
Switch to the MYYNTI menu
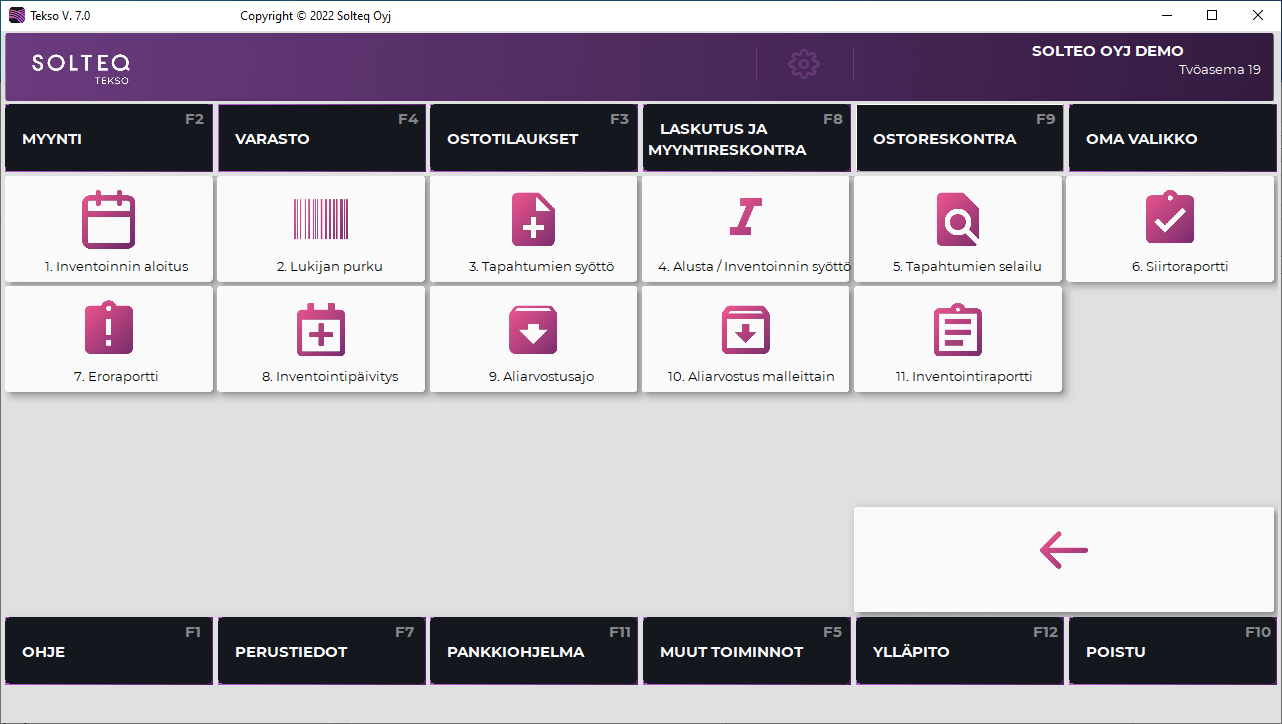pyautogui.click(x=108, y=139)
